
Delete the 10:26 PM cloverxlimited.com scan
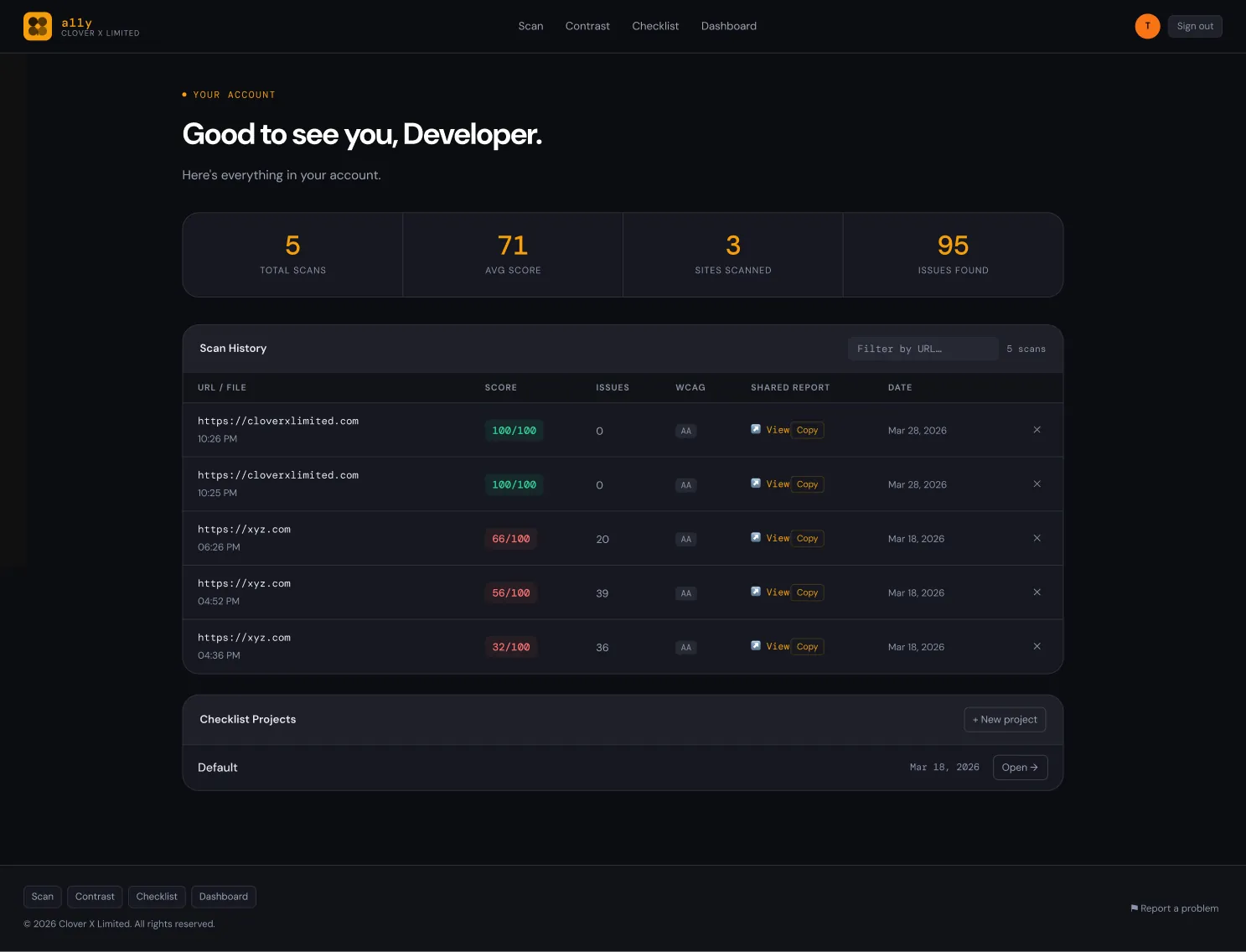click(x=1037, y=430)
